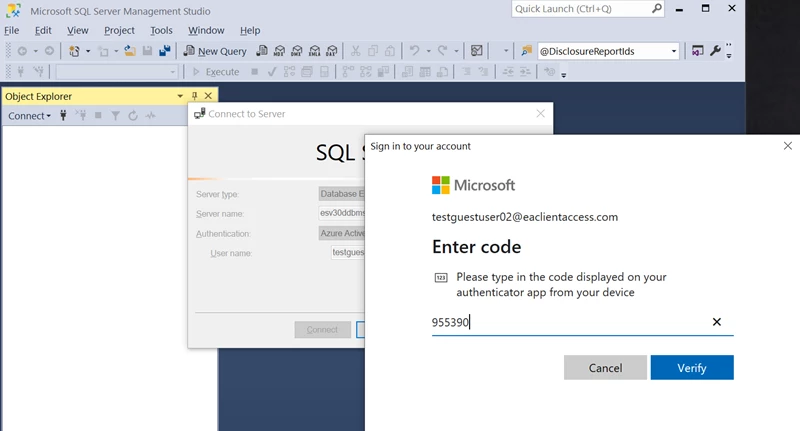This screenshot has width=800, height=431.
Task: Click the Paste icon in toolbar
Action: 390,51
